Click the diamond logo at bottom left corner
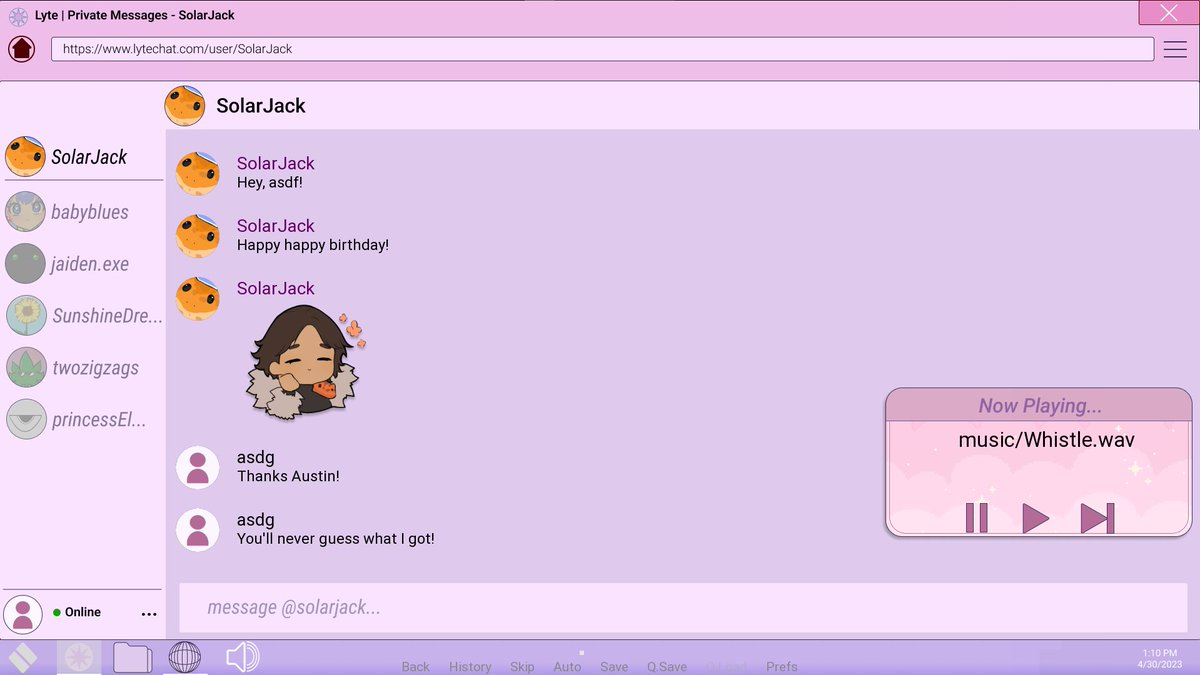This screenshot has width=1200, height=675. tap(22, 657)
